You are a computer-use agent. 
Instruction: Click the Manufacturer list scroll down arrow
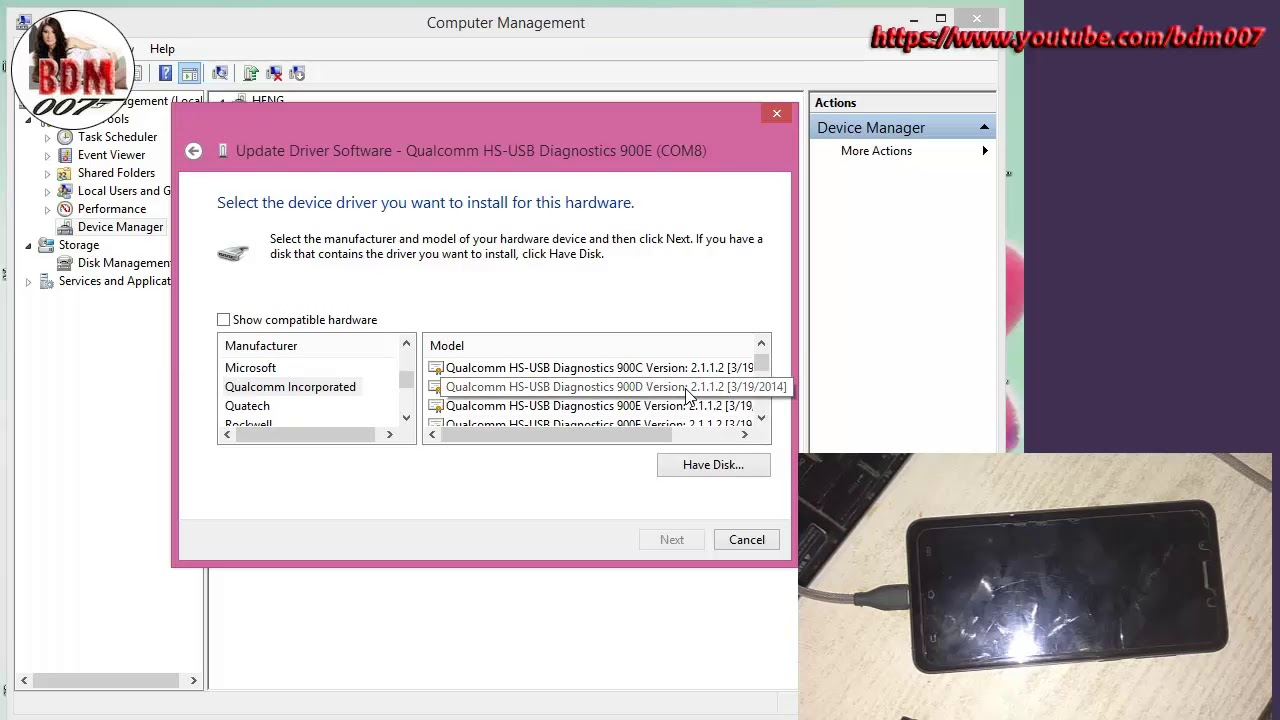406,418
